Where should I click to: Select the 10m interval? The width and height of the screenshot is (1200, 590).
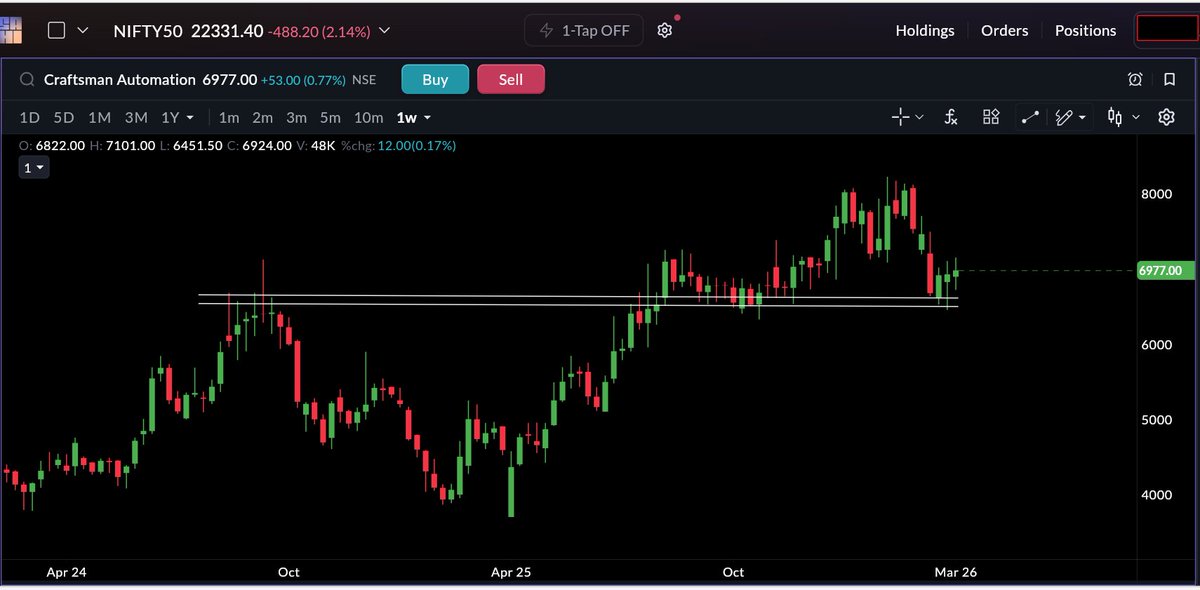(368, 117)
